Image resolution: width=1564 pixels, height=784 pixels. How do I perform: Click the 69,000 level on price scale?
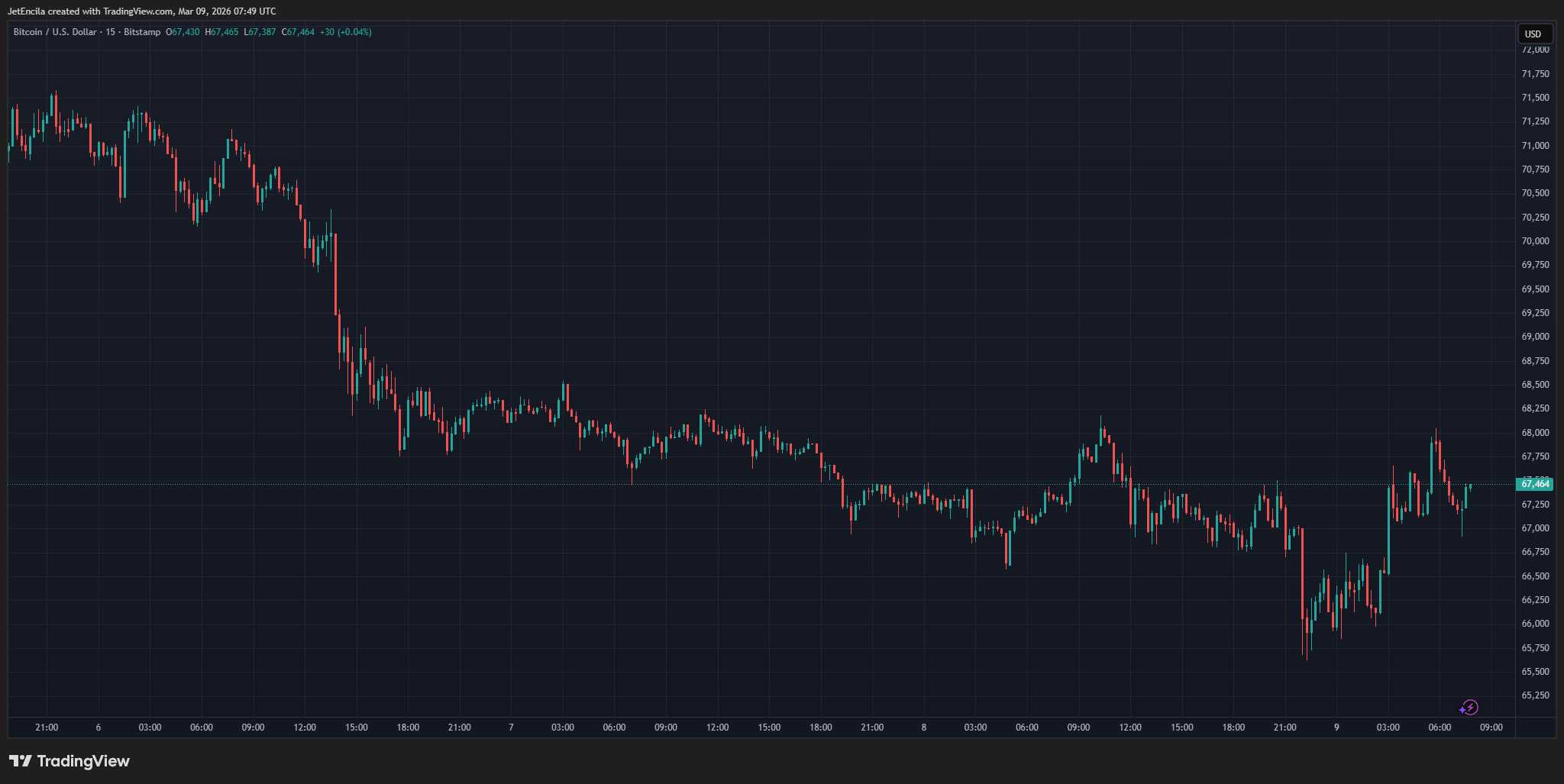(1535, 337)
